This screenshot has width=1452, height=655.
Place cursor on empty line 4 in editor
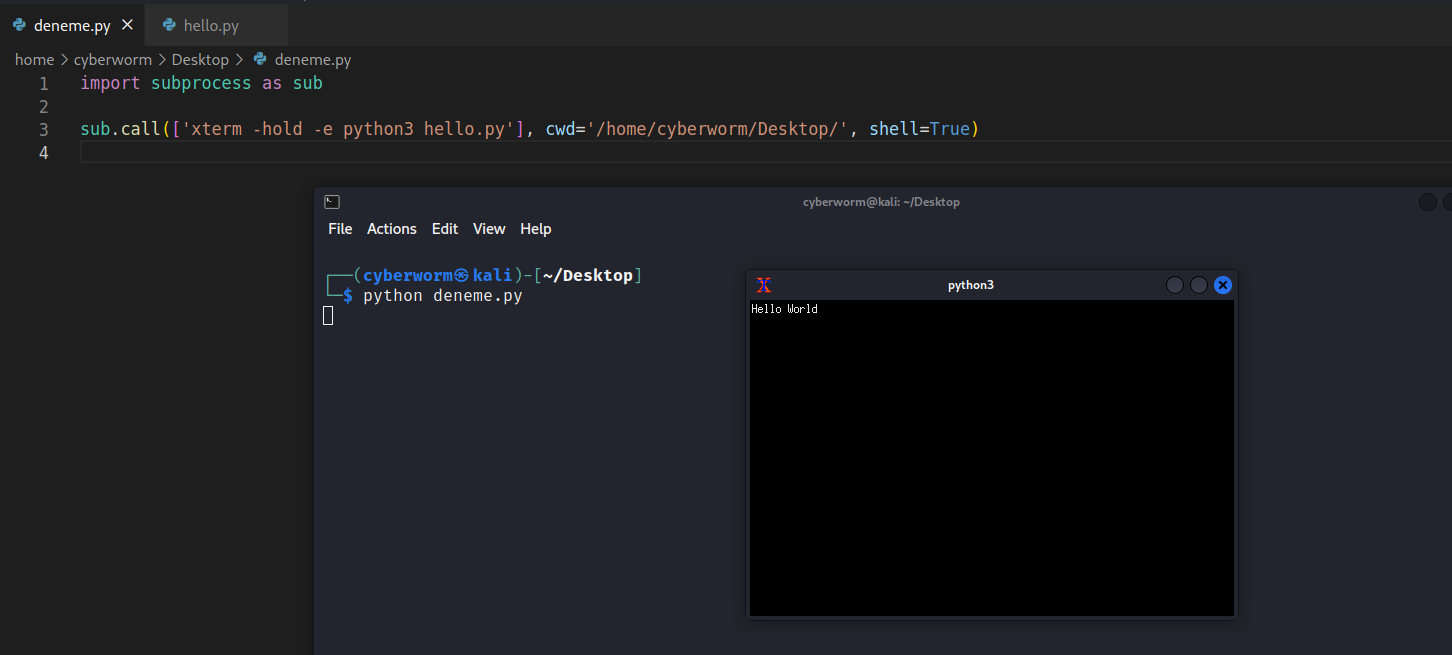(400, 153)
